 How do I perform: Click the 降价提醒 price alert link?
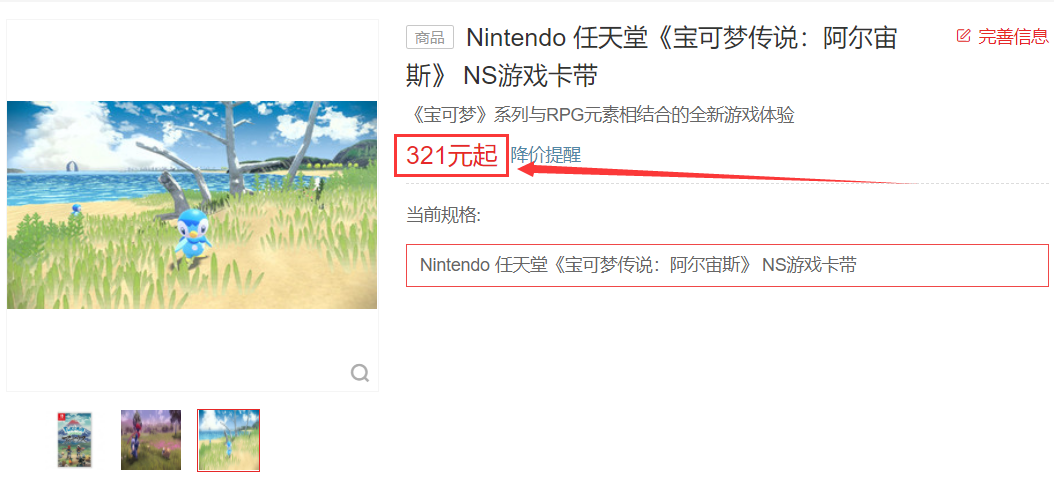pos(545,155)
